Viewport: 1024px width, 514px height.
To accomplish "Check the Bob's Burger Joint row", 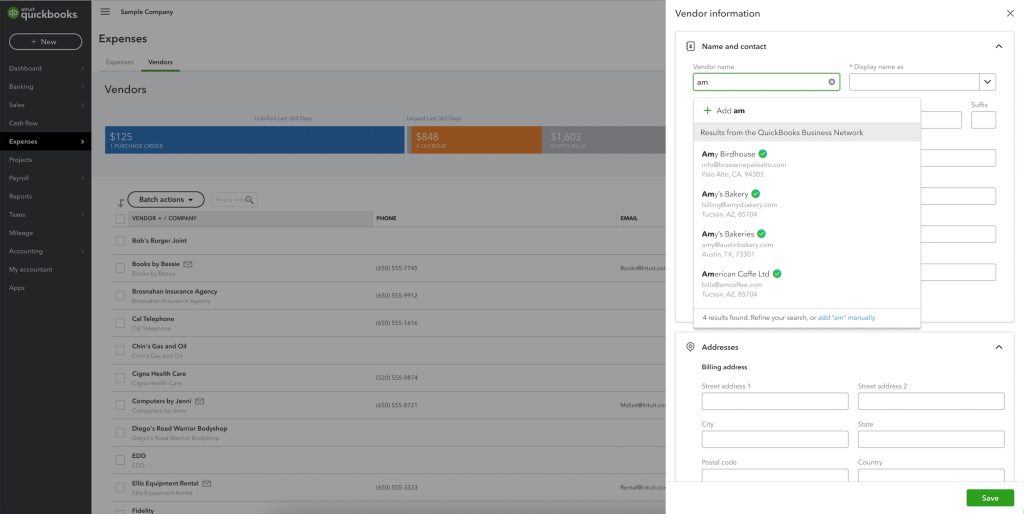I will (x=120, y=241).
